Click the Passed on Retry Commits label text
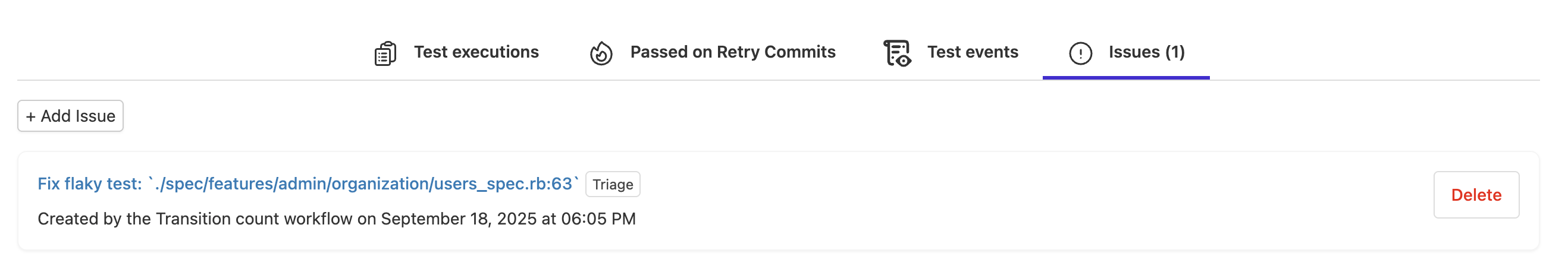 (x=732, y=52)
